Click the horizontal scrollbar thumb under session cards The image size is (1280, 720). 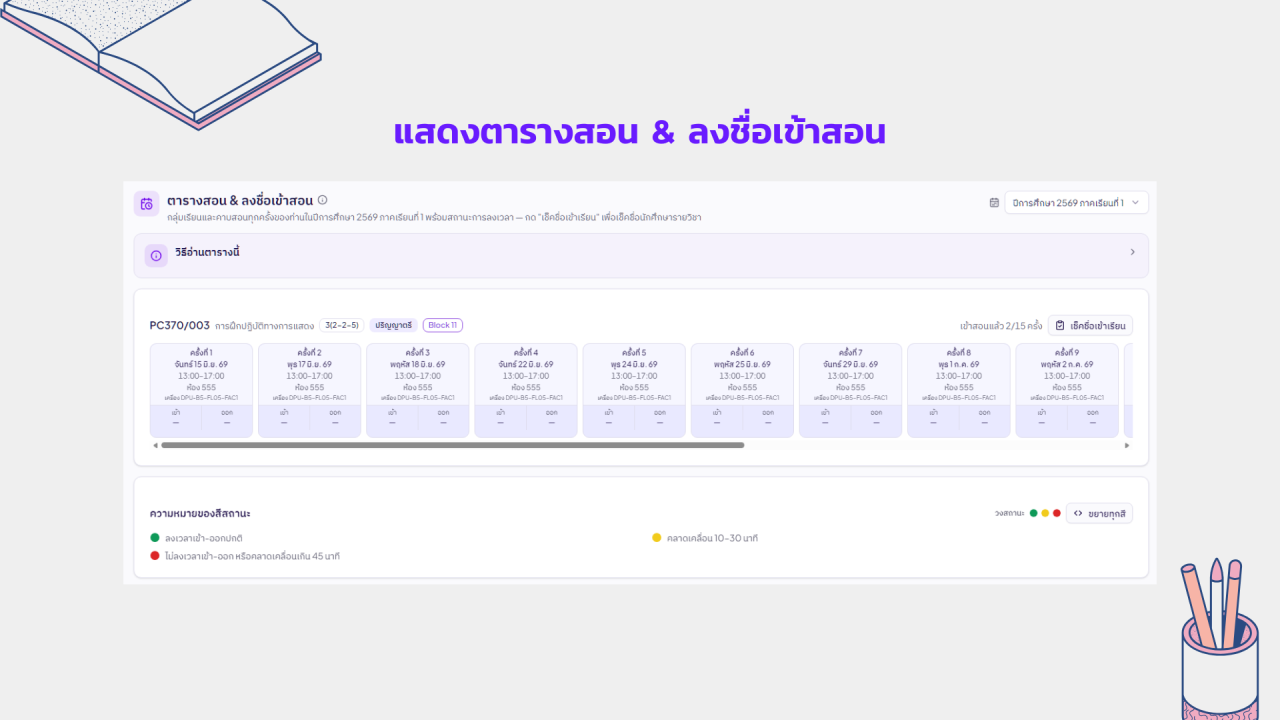tap(452, 445)
